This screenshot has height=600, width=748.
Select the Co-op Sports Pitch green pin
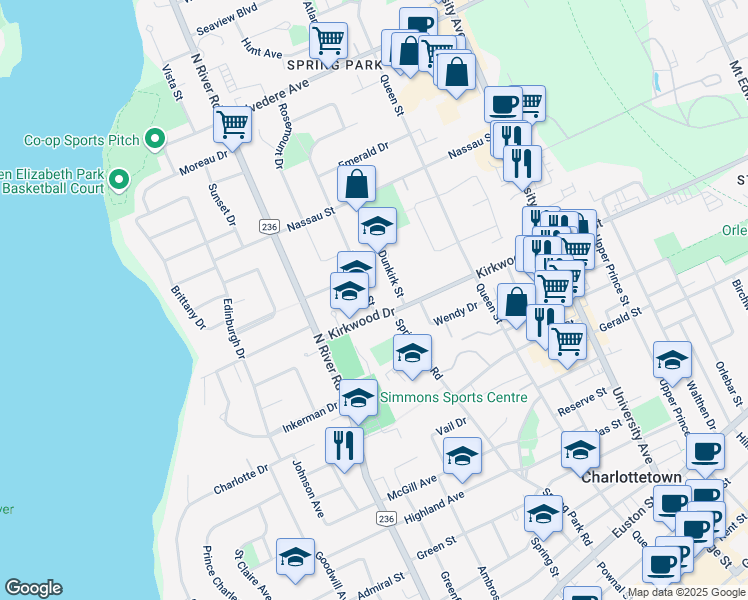[x=154, y=139]
